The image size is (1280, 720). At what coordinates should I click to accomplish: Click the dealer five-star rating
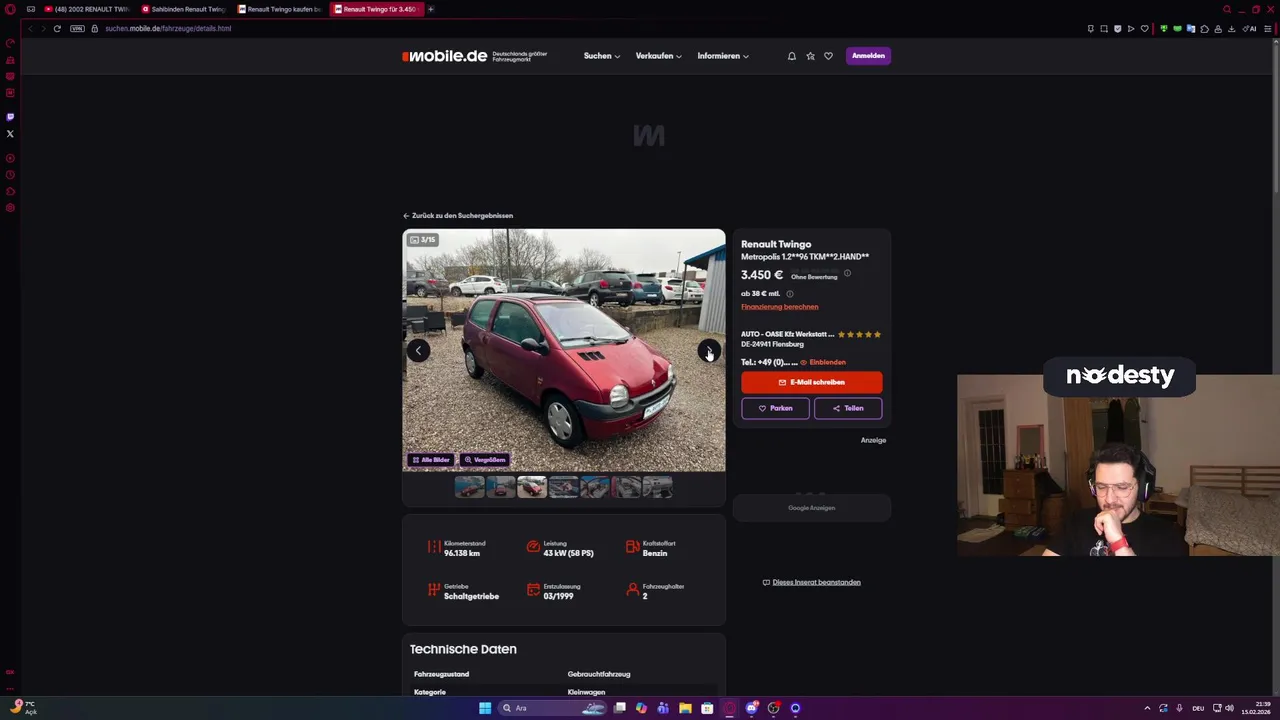coord(859,334)
